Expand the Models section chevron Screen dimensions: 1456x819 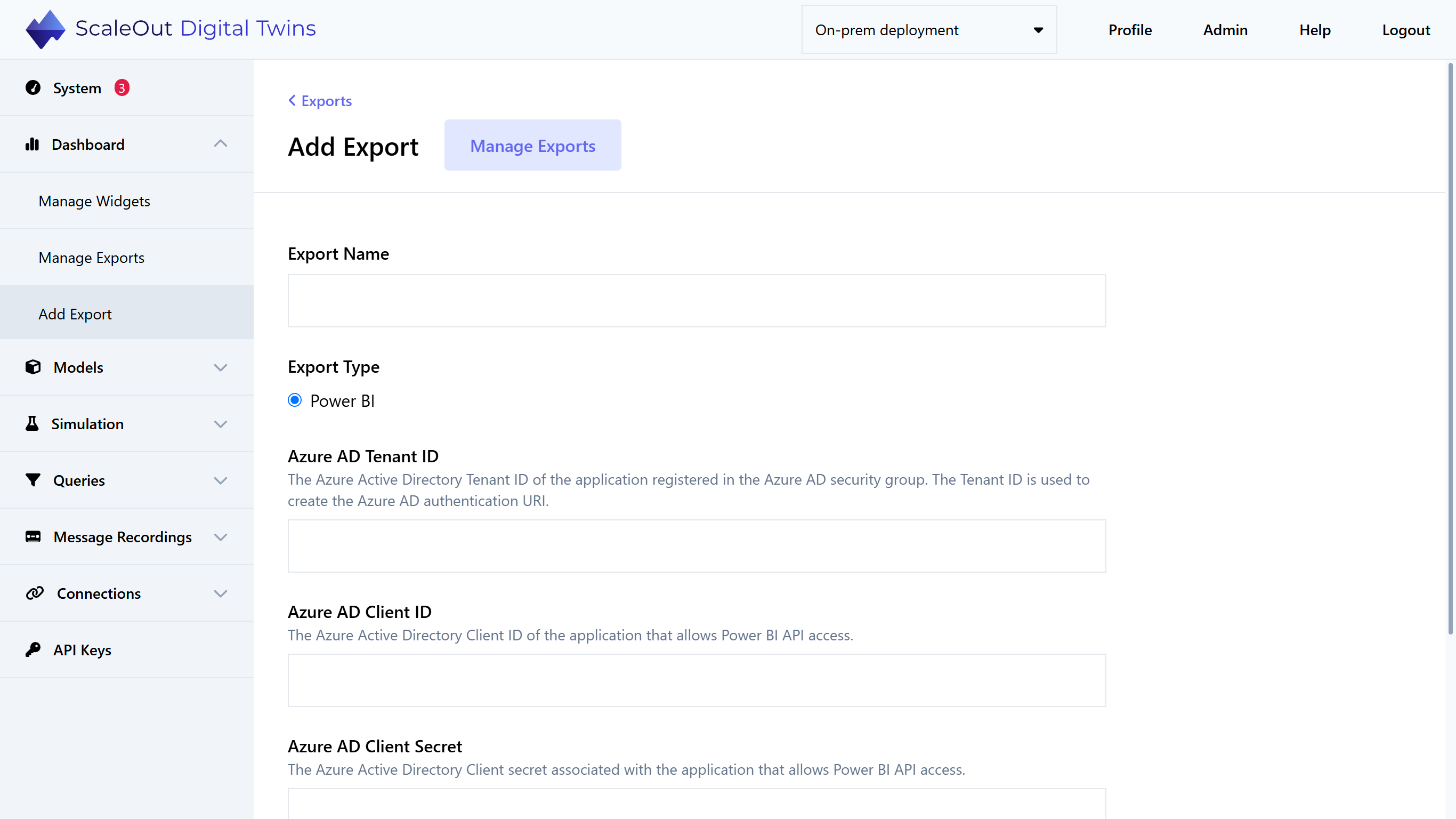(x=221, y=368)
